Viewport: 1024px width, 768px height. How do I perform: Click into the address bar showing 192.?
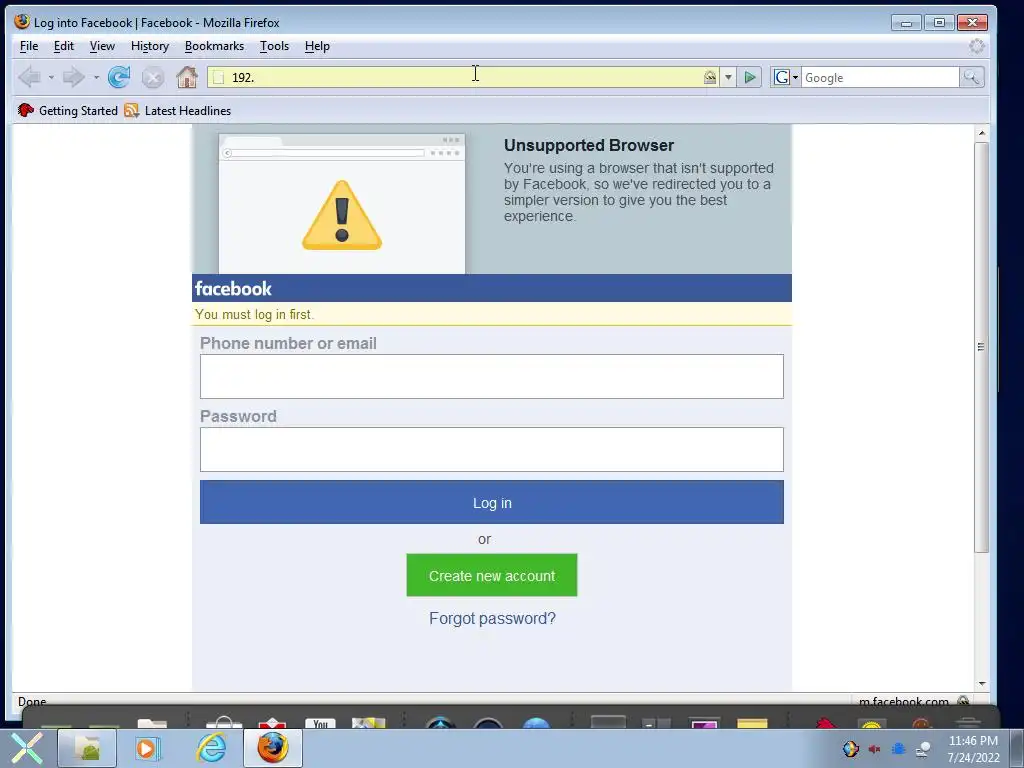(464, 77)
